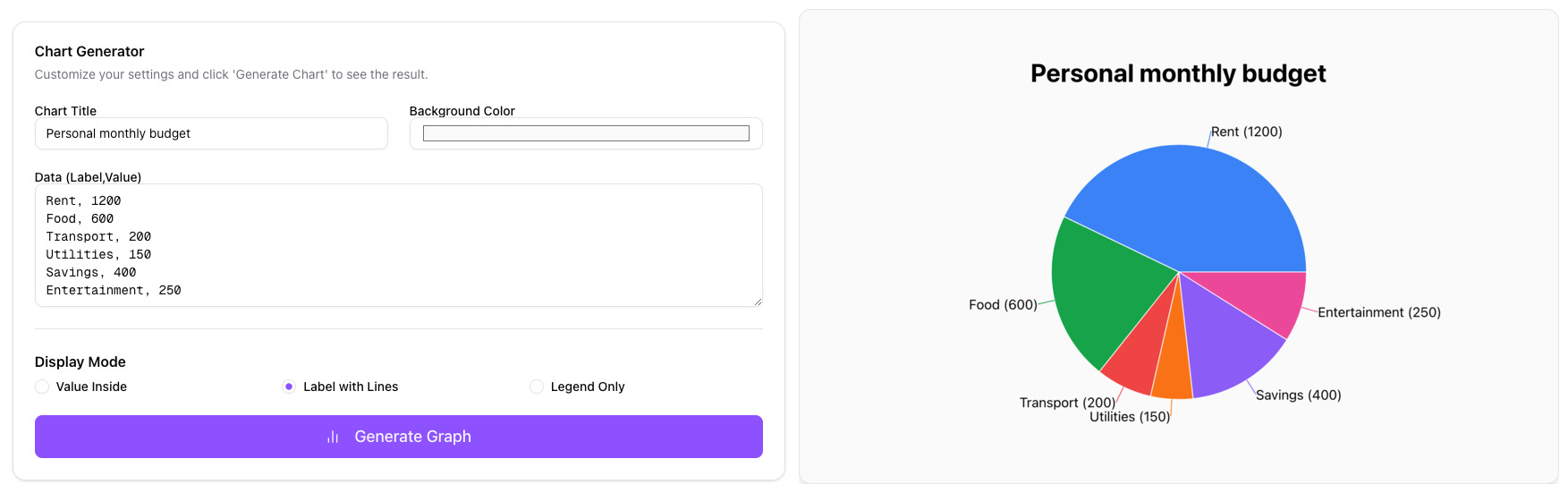1568x493 pixels.
Task: Focus the Chart Title input field
Action: (x=211, y=133)
